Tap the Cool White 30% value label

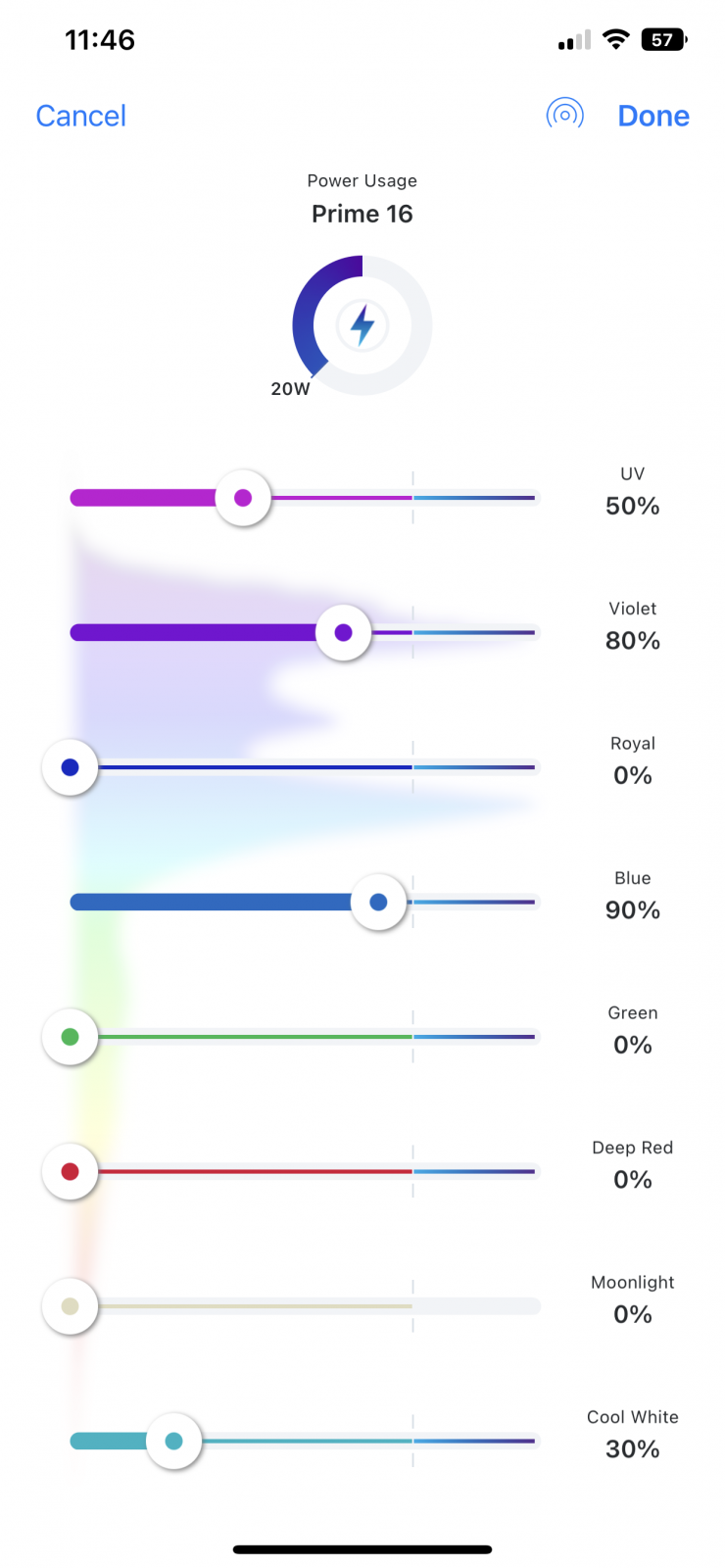(x=632, y=1449)
